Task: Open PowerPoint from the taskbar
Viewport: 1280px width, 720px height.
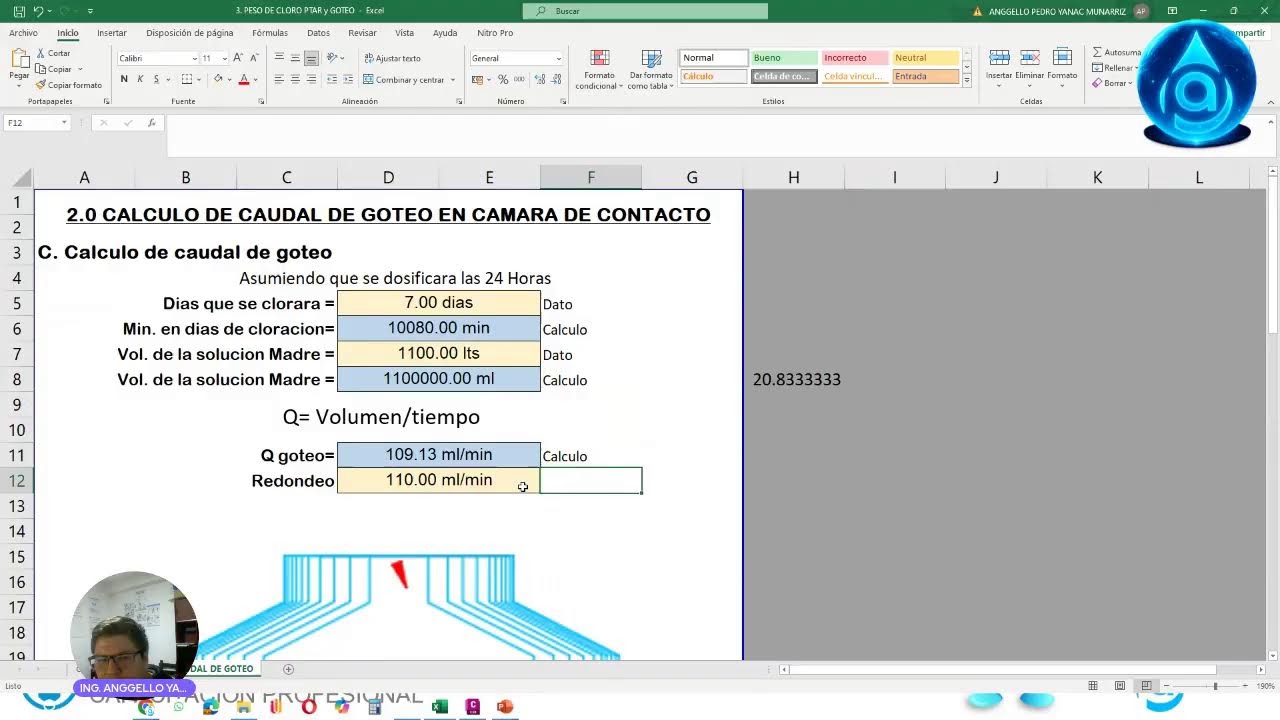Action: click(x=505, y=707)
